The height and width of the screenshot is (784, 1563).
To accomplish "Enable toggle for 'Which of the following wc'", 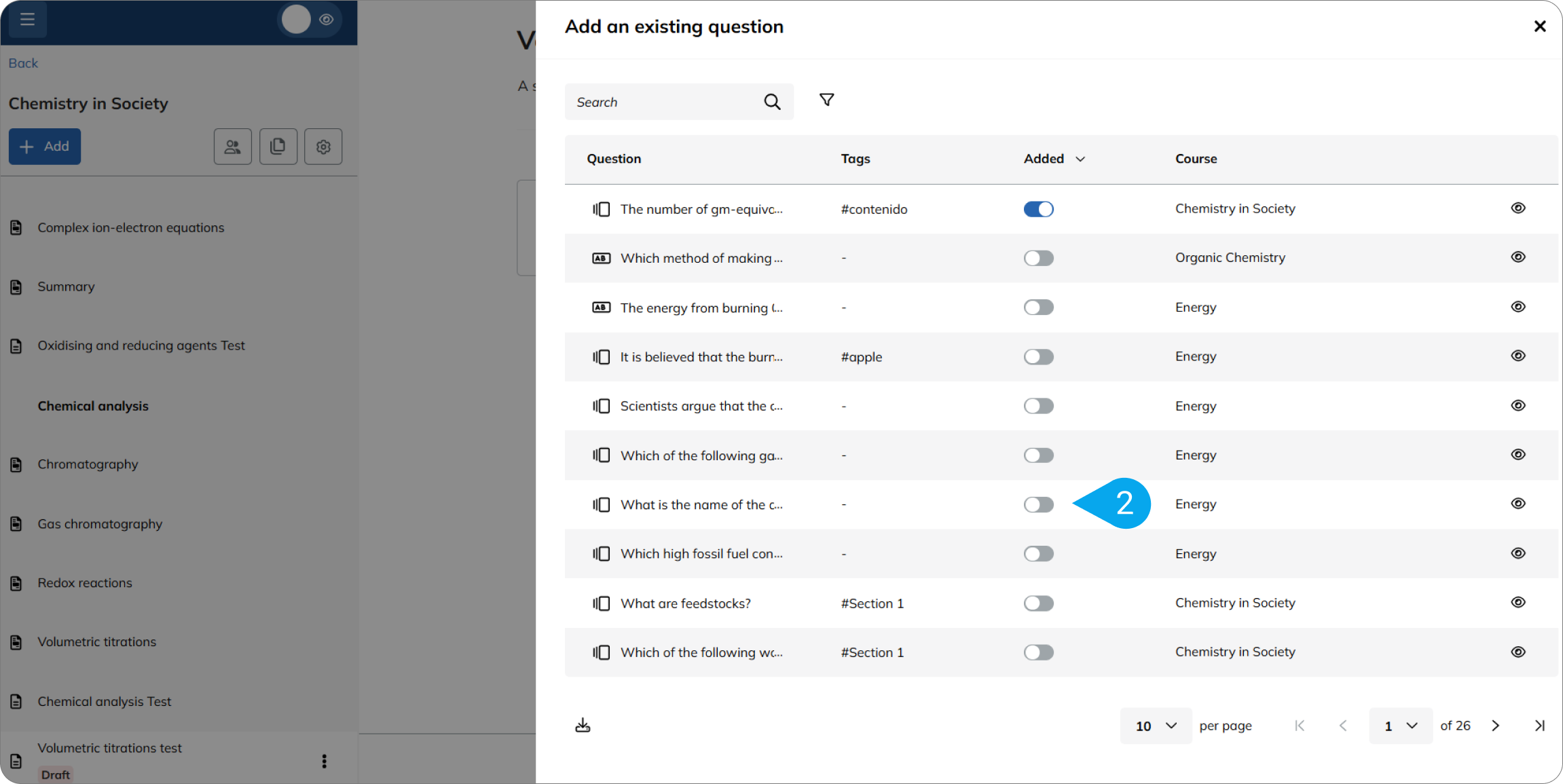I will [x=1038, y=652].
